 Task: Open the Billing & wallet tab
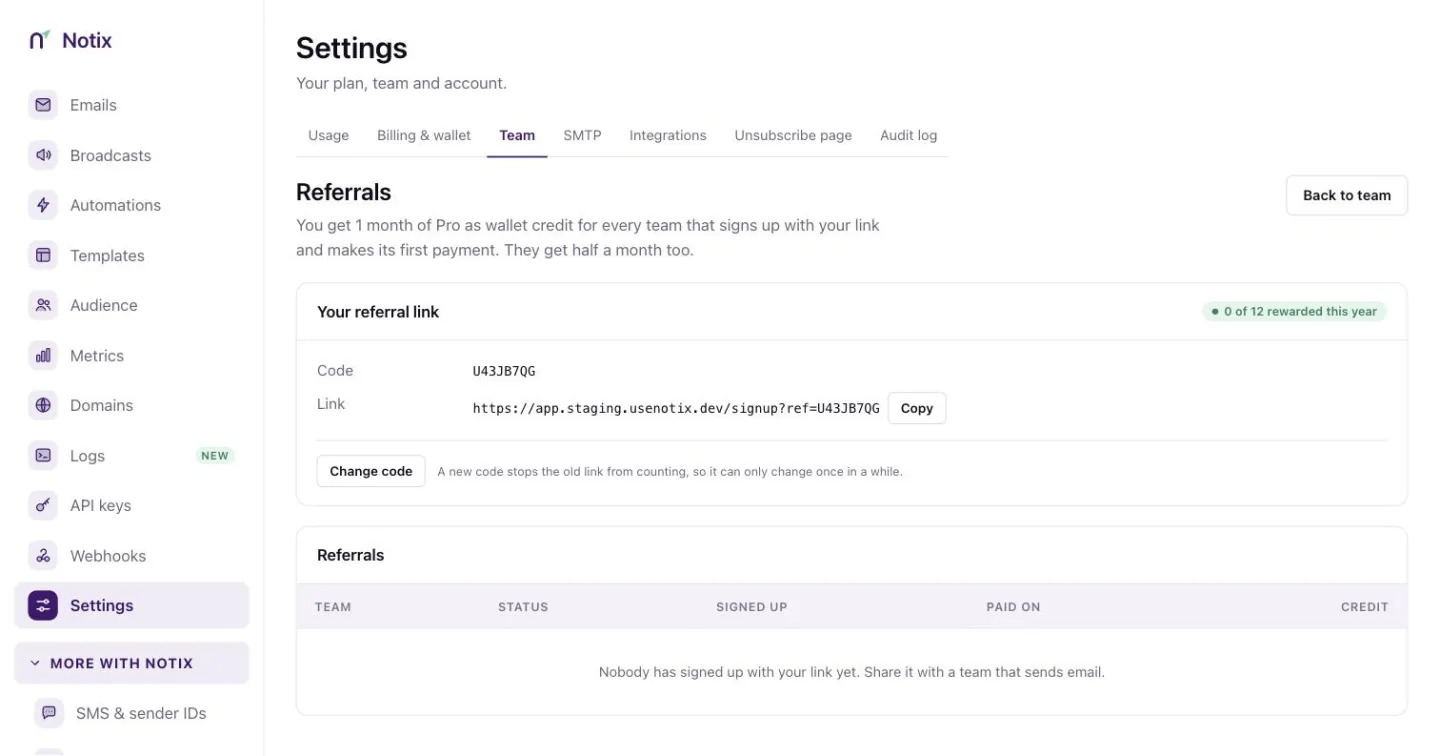coord(424,135)
